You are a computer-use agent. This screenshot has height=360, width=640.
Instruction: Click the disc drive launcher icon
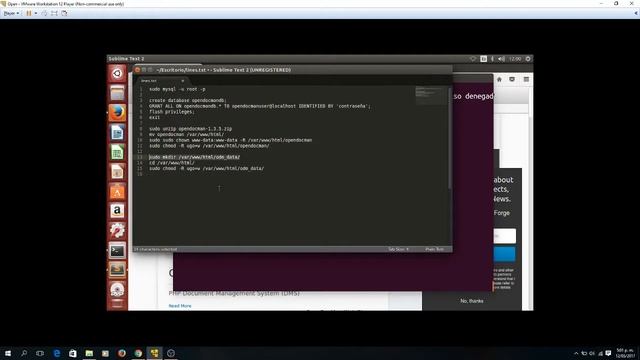pyautogui.click(x=117, y=289)
